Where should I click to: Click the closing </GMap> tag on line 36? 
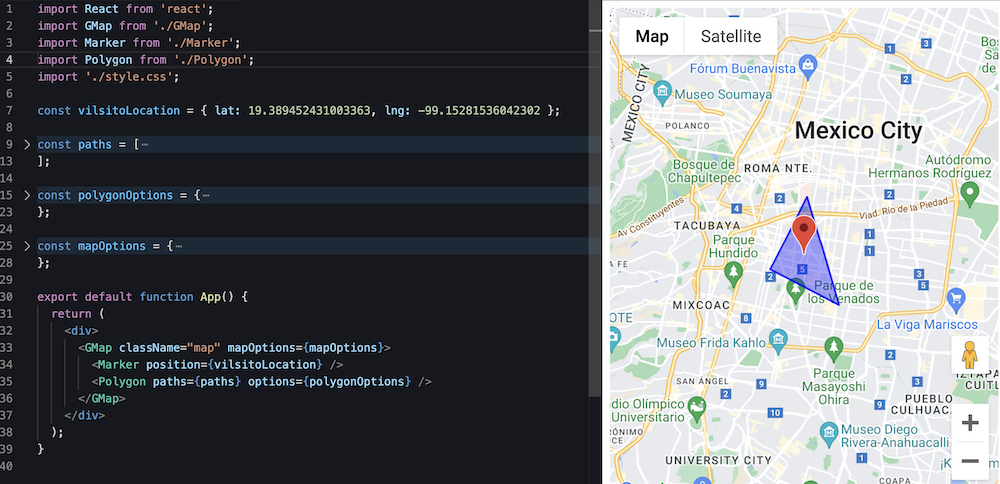[102, 398]
